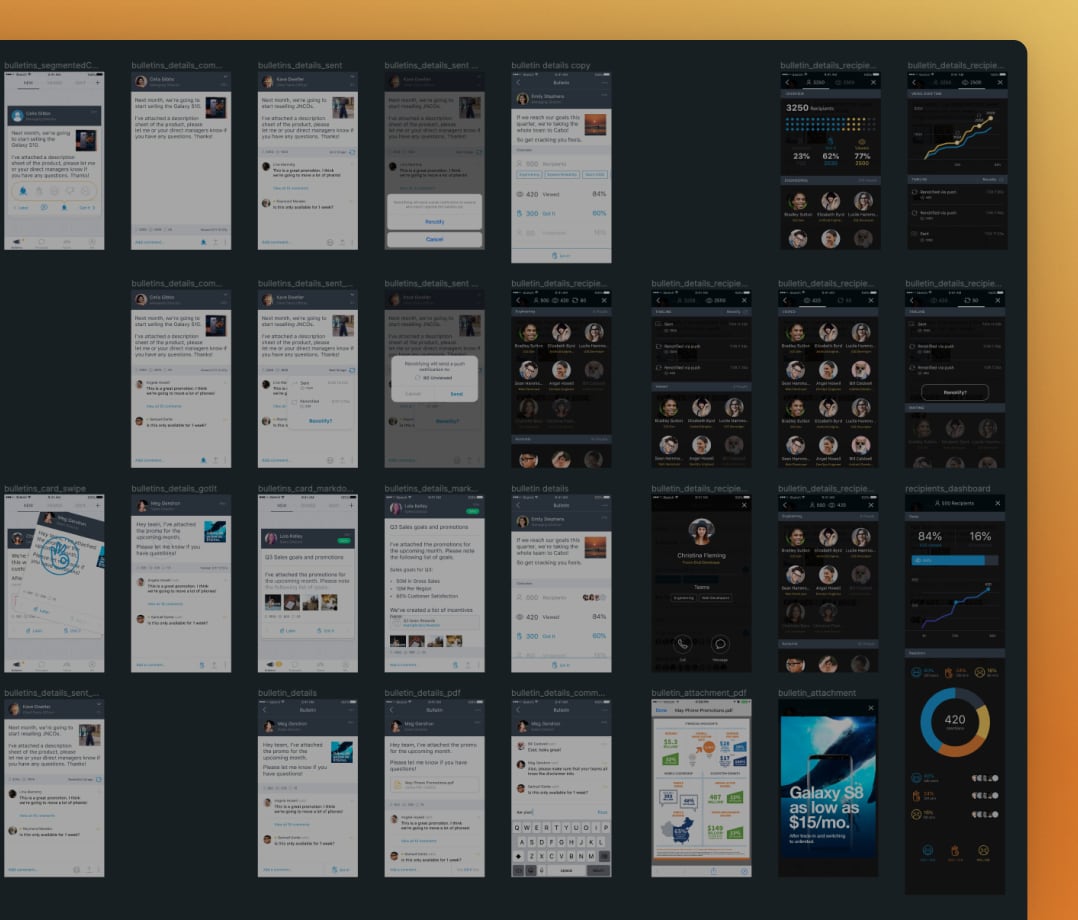The width and height of the screenshot is (1078, 920).
Task: Click the Done link in the PDF viewer header
Action: coord(660,709)
